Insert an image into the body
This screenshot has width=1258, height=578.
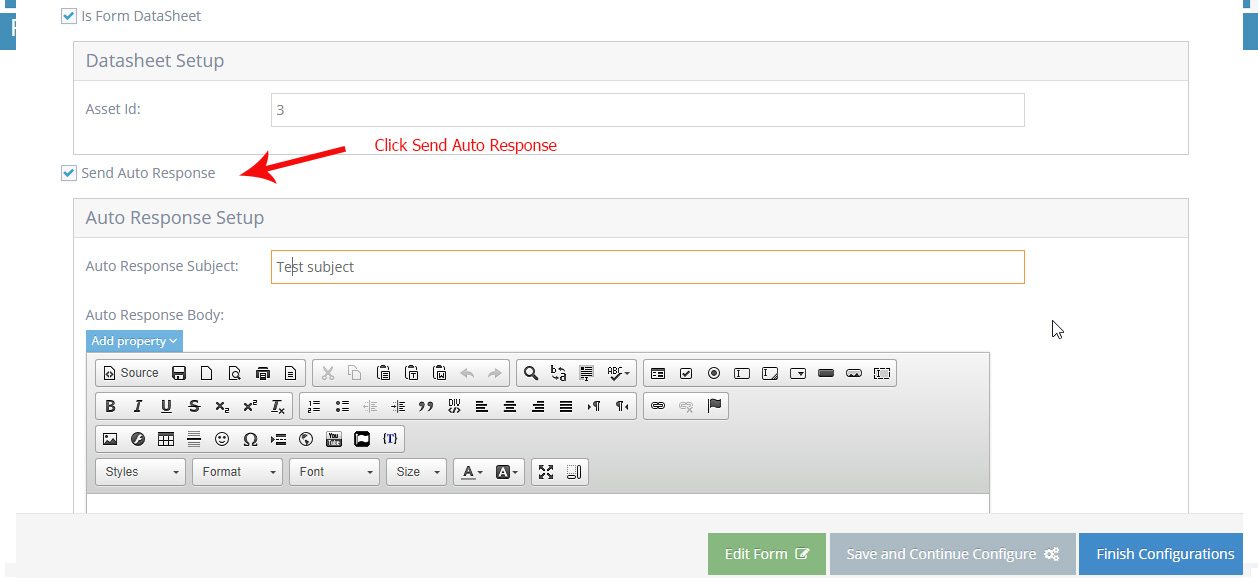point(110,439)
